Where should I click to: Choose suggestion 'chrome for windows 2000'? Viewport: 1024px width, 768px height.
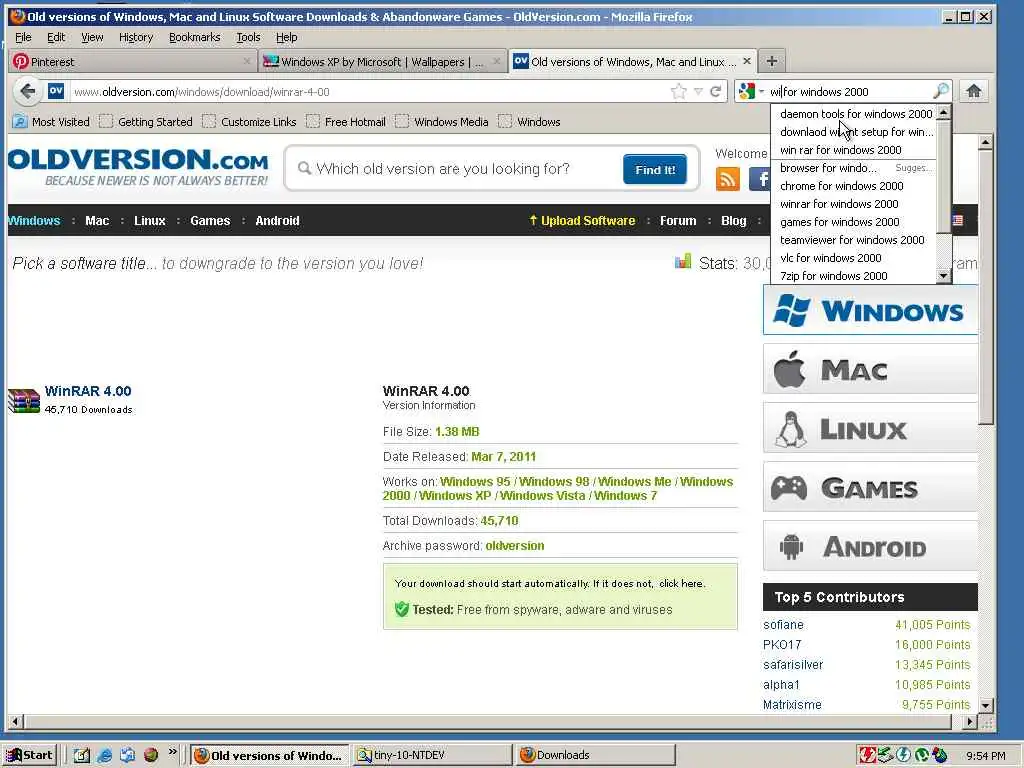(x=854, y=185)
